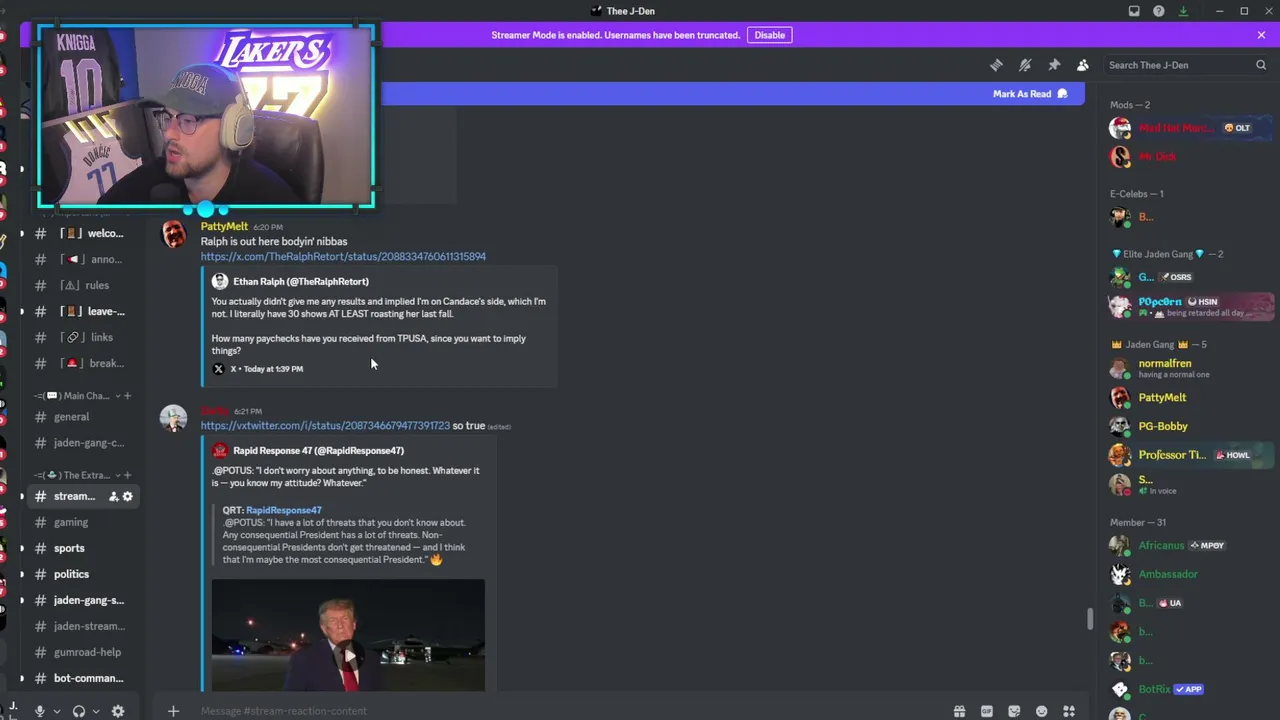The image size is (1280, 720).
Task: Show pinned messages
Action: point(1054,65)
